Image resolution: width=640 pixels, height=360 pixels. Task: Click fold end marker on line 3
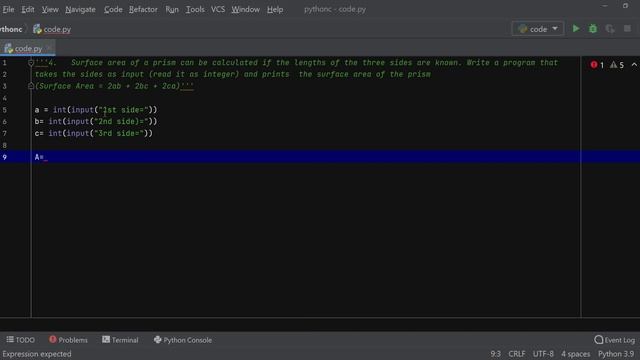[31, 86]
